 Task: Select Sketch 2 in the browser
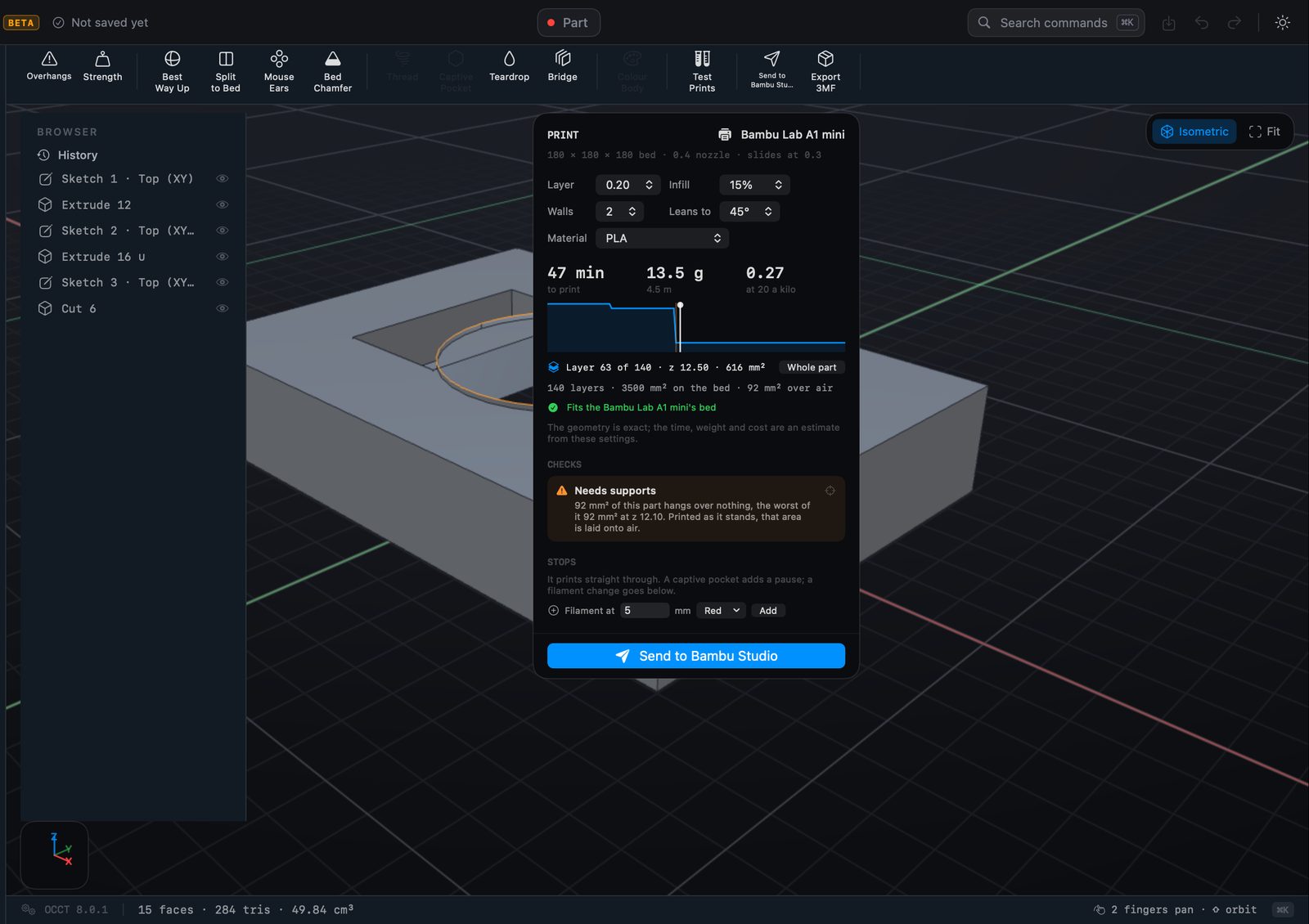pyautogui.click(x=127, y=231)
